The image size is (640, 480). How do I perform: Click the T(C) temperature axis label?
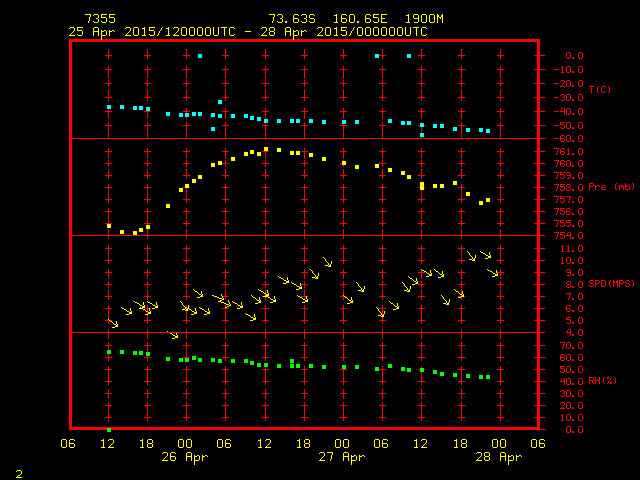(x=599, y=90)
